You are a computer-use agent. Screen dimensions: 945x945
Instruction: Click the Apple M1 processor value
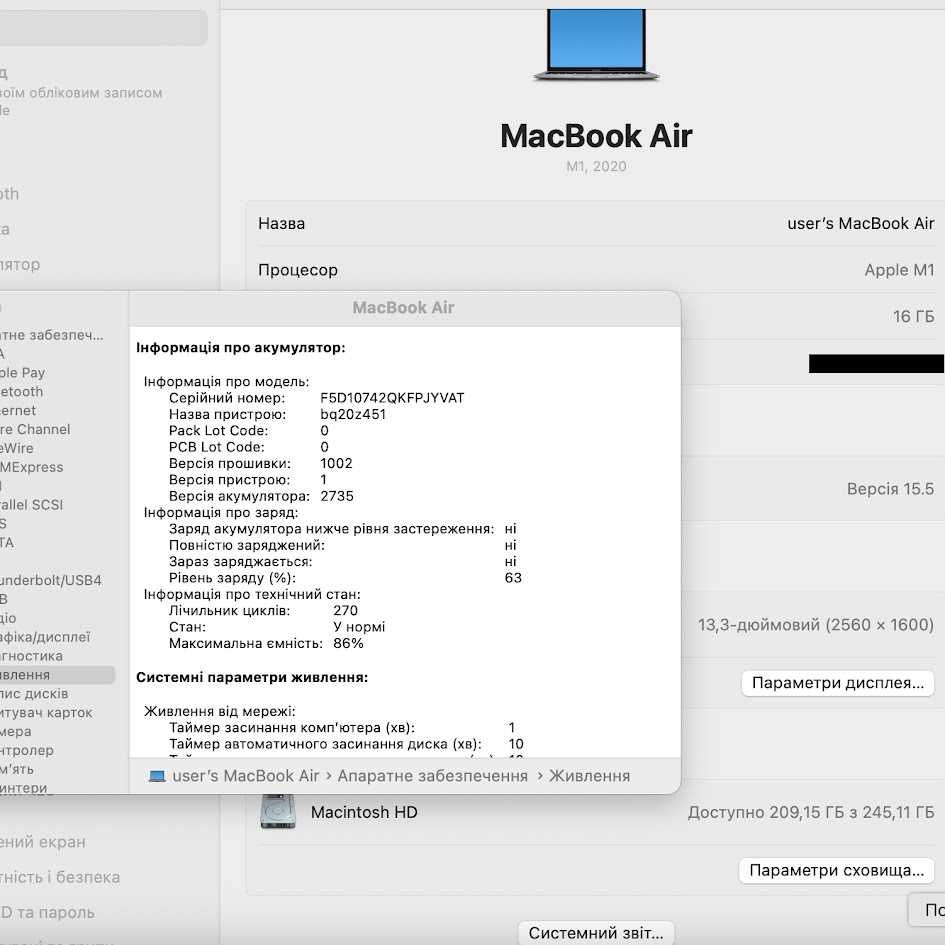tap(899, 270)
